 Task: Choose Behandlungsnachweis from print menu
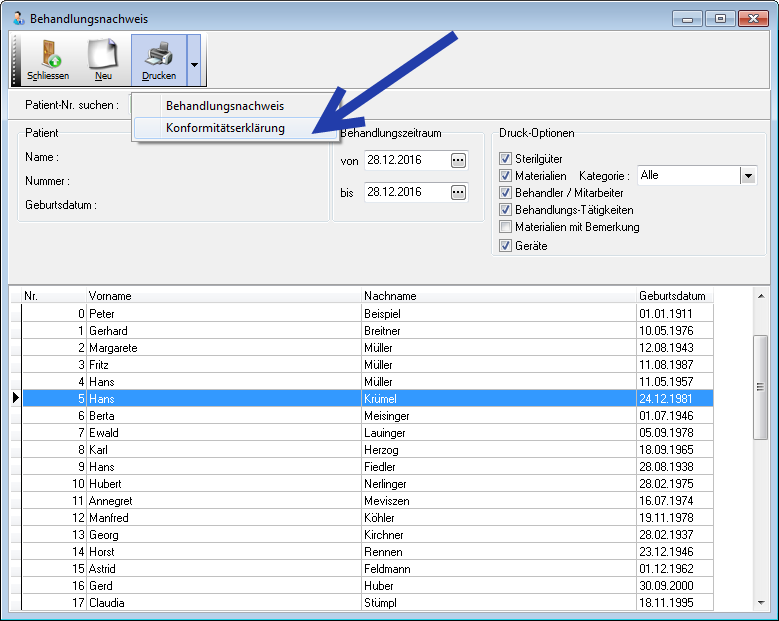point(225,106)
